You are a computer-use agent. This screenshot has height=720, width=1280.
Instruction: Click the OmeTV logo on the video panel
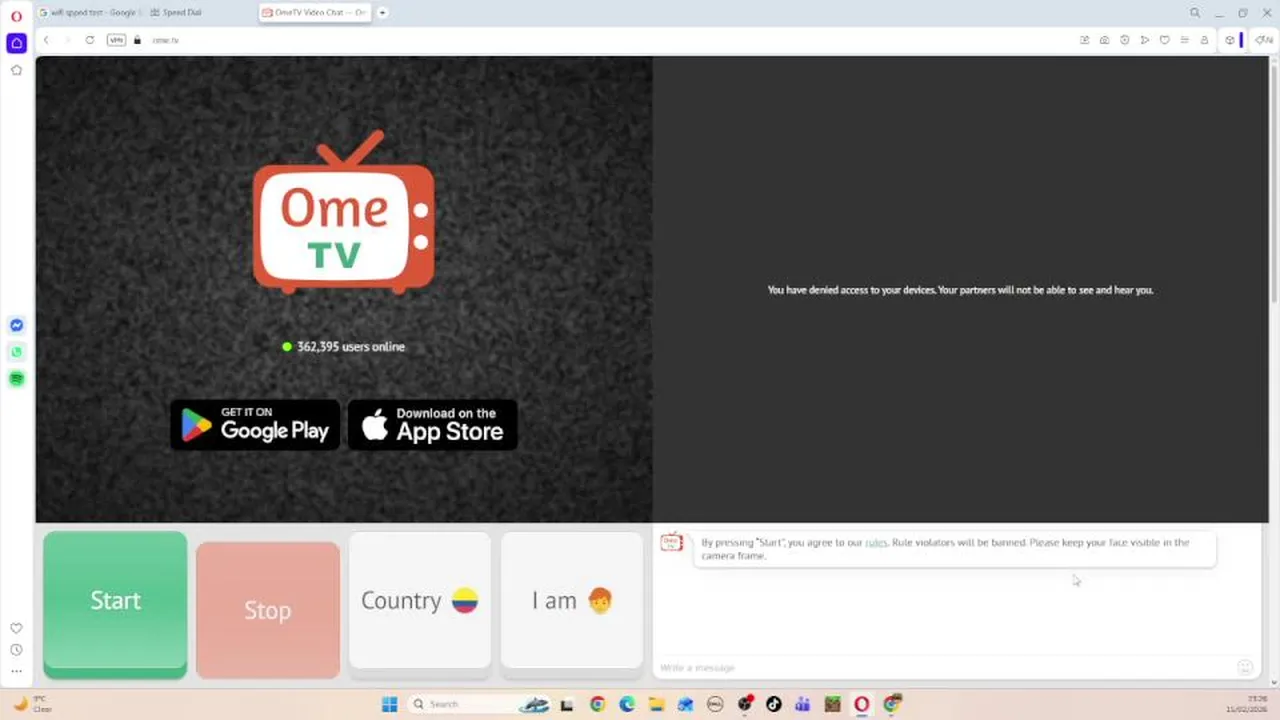point(343,212)
